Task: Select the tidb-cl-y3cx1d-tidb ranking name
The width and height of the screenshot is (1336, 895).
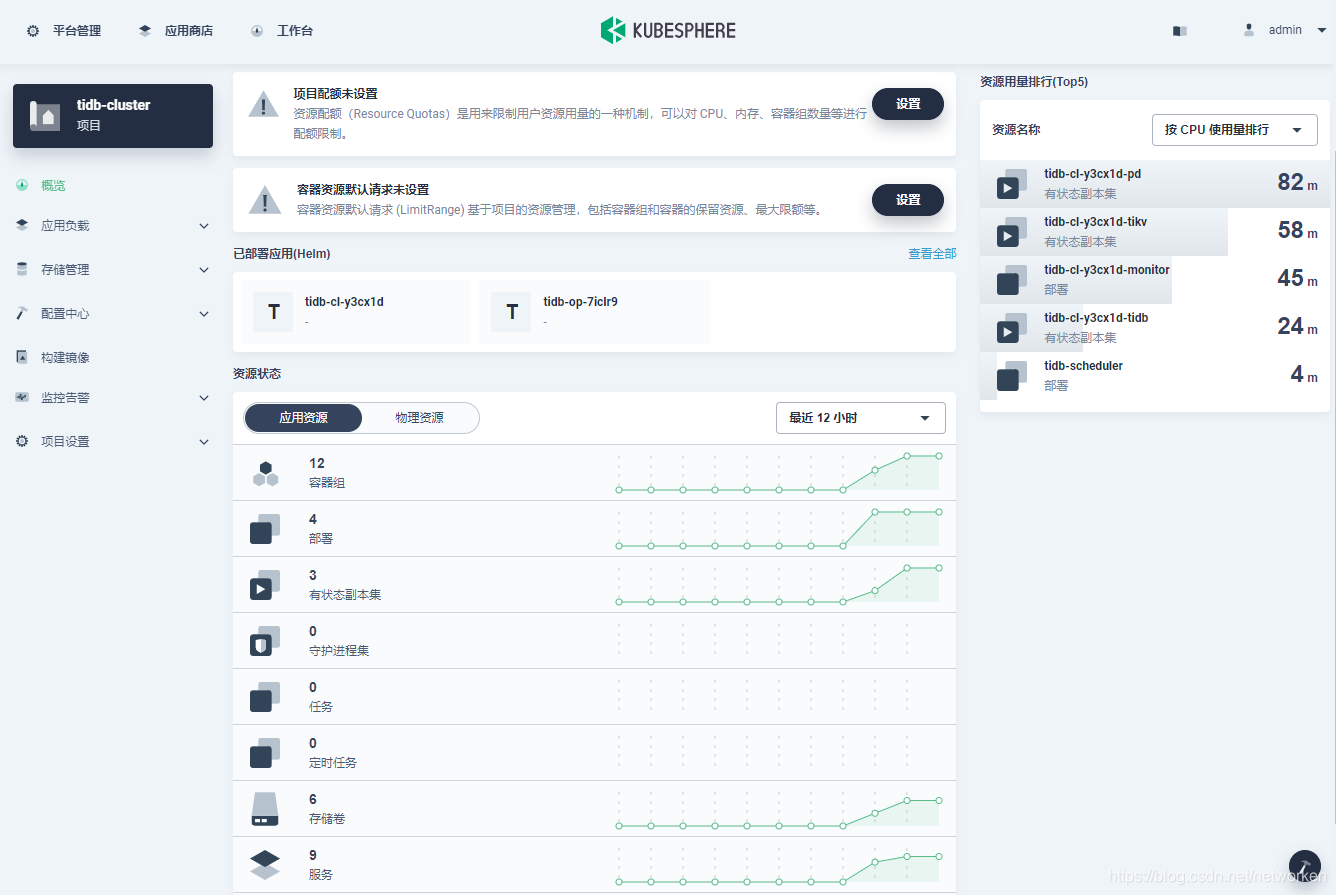Action: [1096, 318]
